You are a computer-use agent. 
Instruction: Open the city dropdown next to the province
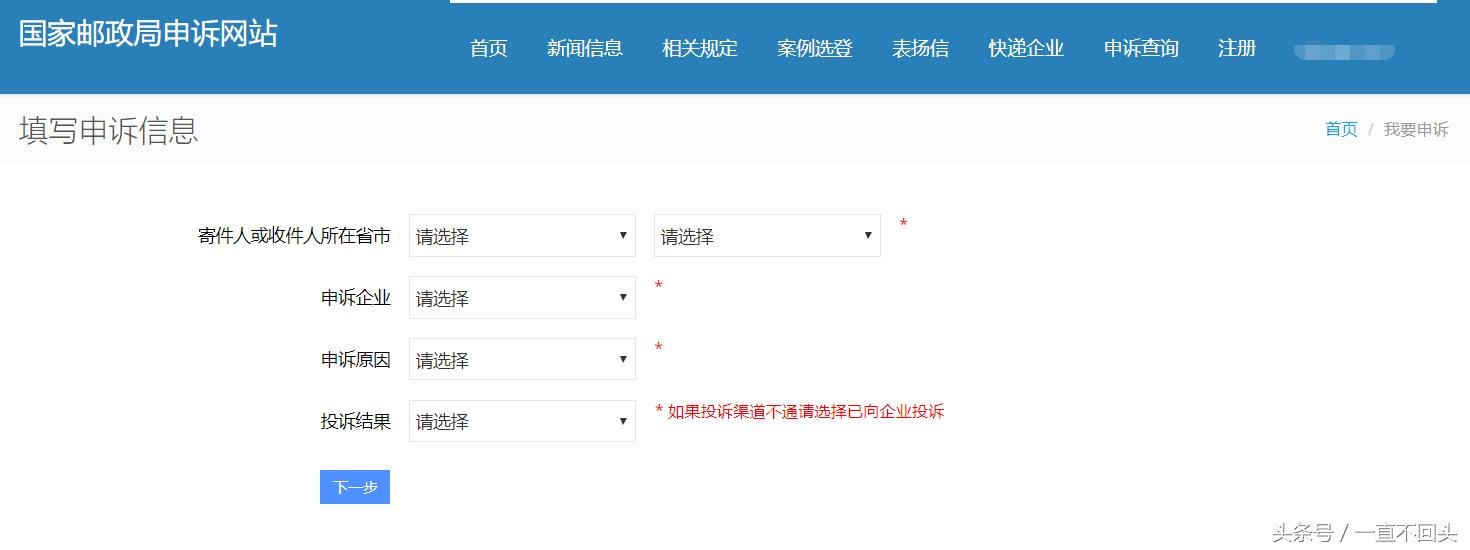click(767, 236)
